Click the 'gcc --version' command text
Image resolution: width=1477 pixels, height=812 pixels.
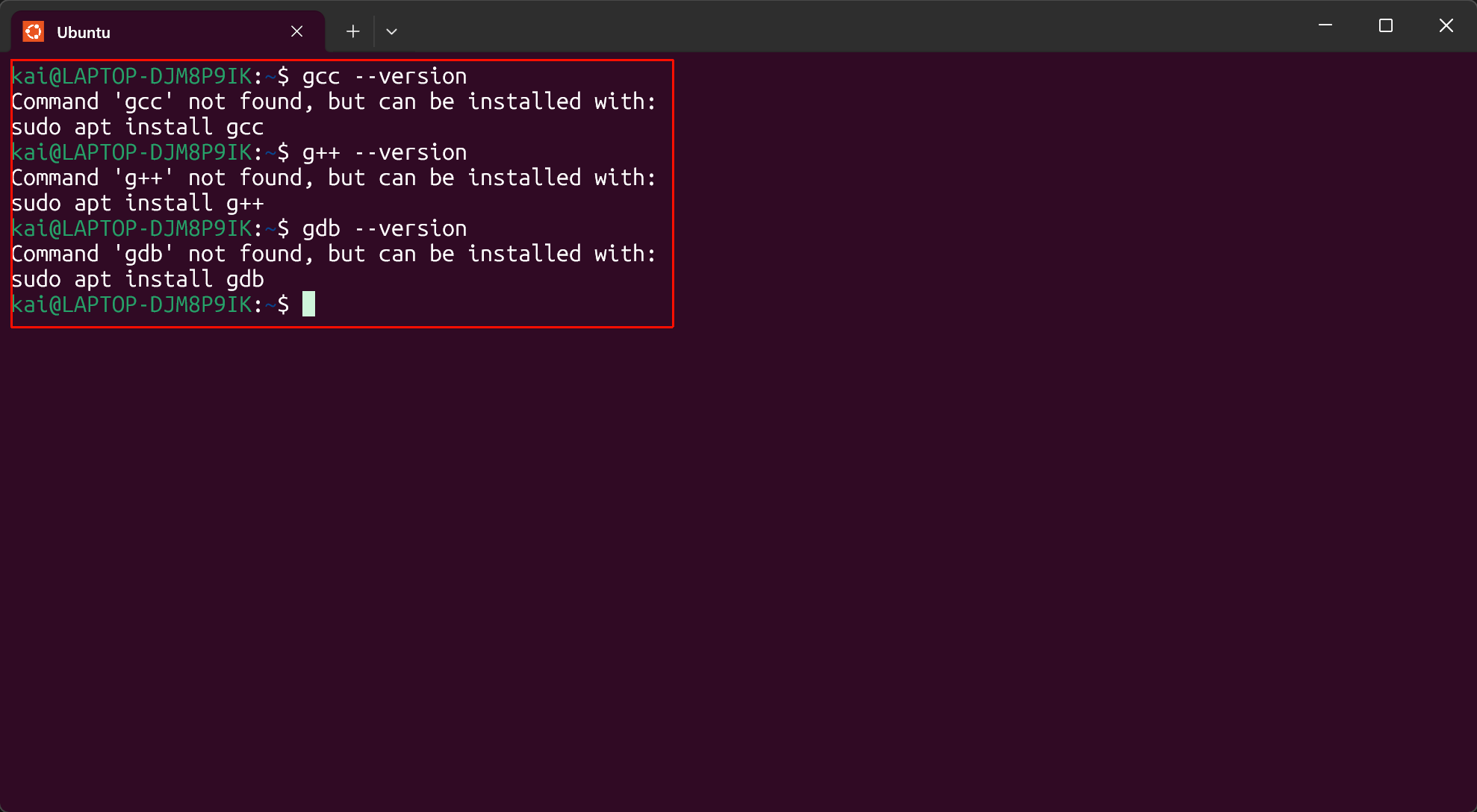[385, 76]
